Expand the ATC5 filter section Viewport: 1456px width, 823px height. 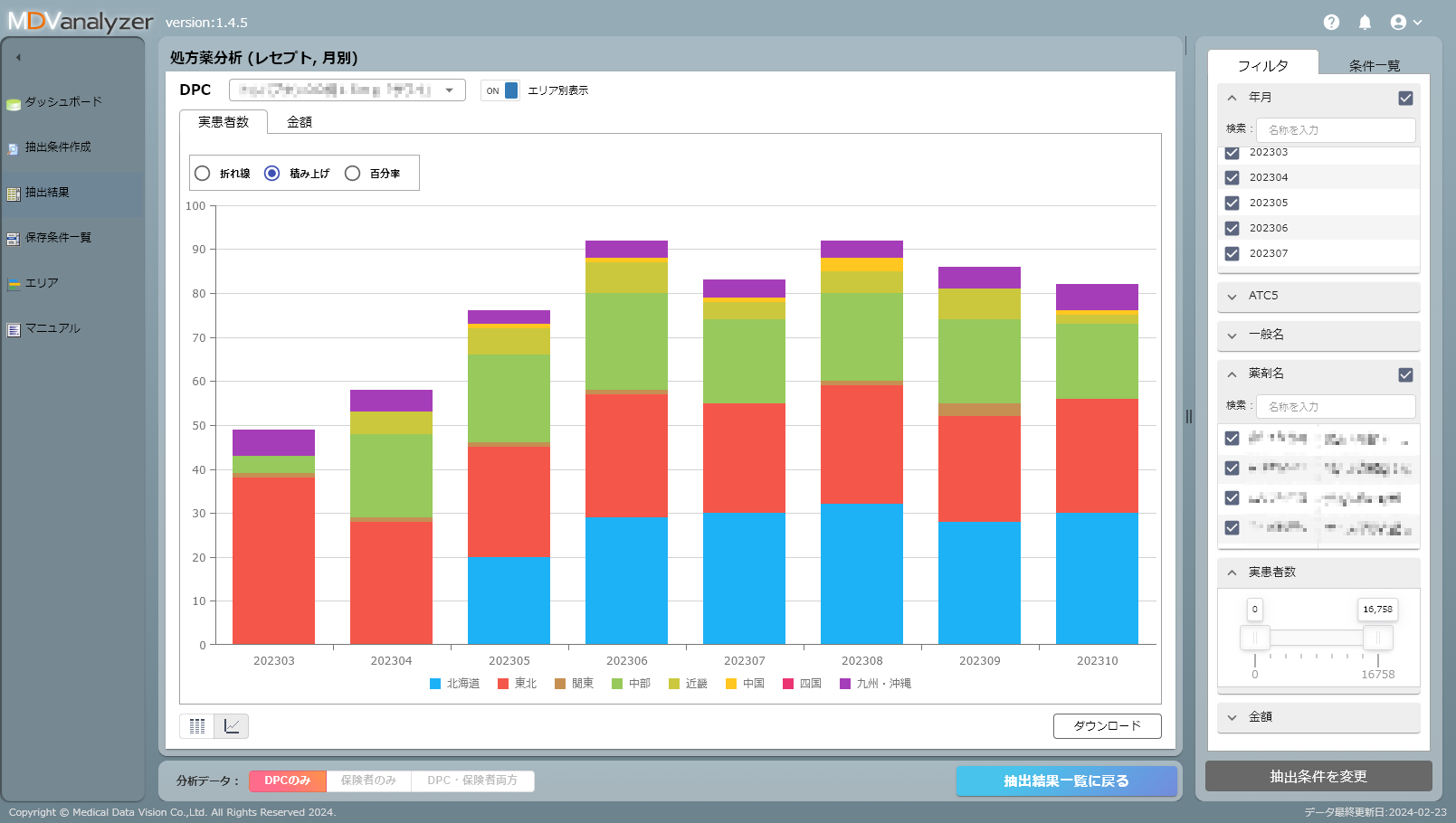(1318, 296)
